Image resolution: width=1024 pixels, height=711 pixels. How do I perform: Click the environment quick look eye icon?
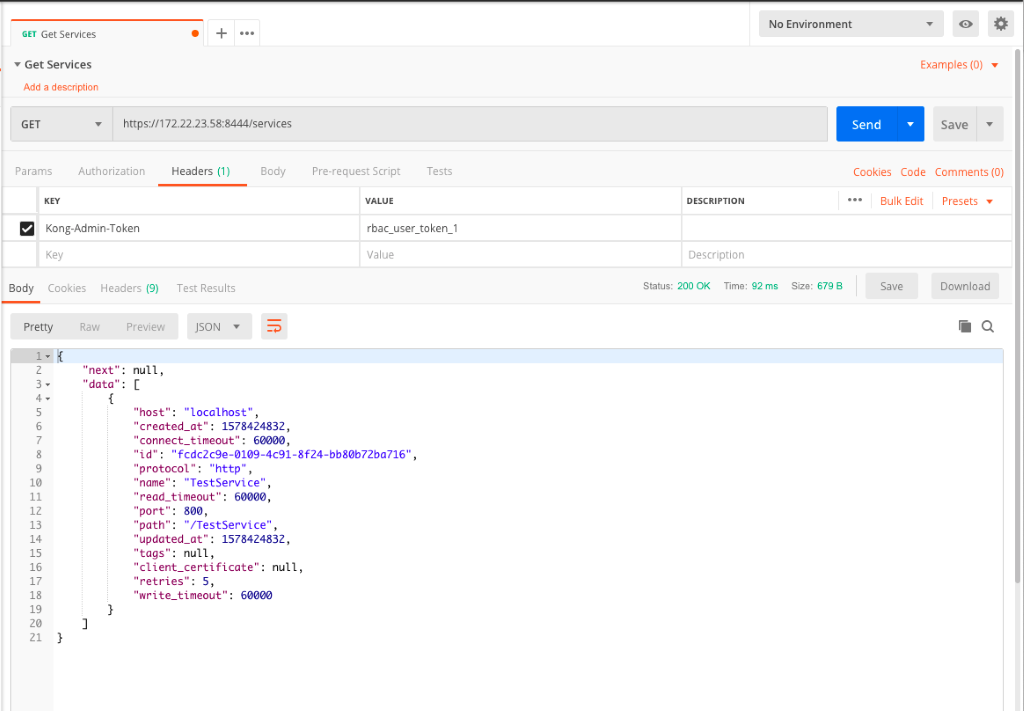click(965, 24)
